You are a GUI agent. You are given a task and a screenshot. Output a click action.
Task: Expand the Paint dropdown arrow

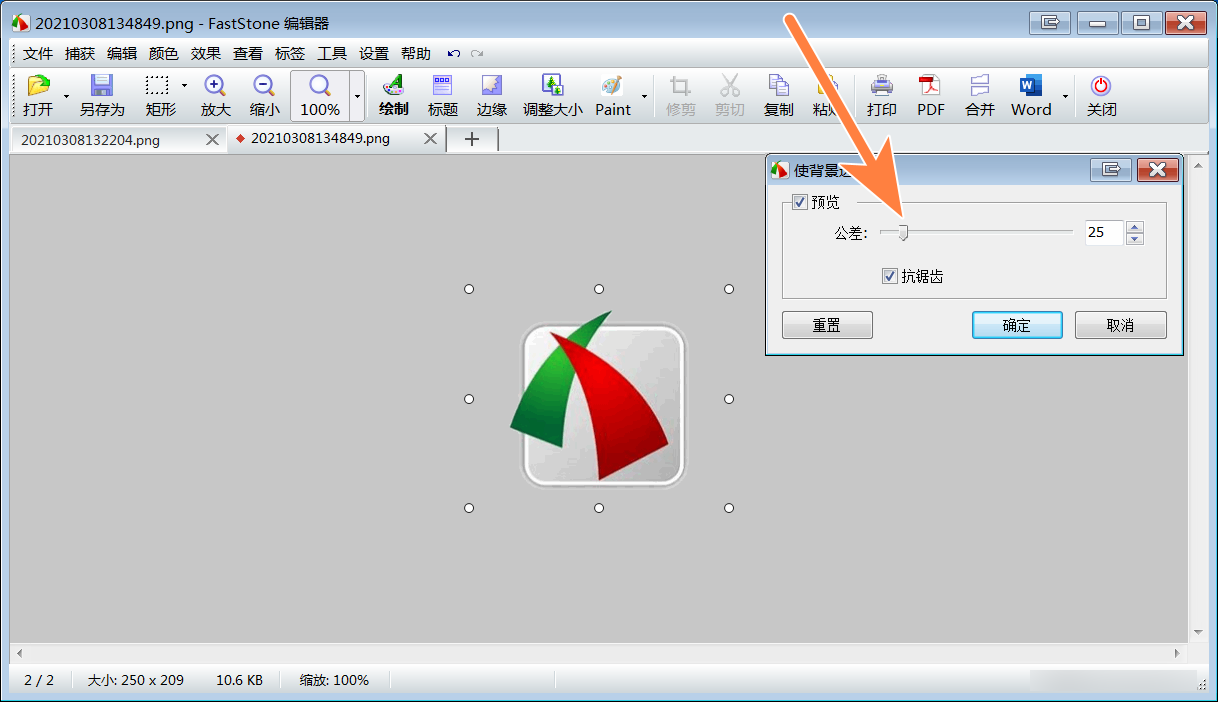tap(643, 96)
